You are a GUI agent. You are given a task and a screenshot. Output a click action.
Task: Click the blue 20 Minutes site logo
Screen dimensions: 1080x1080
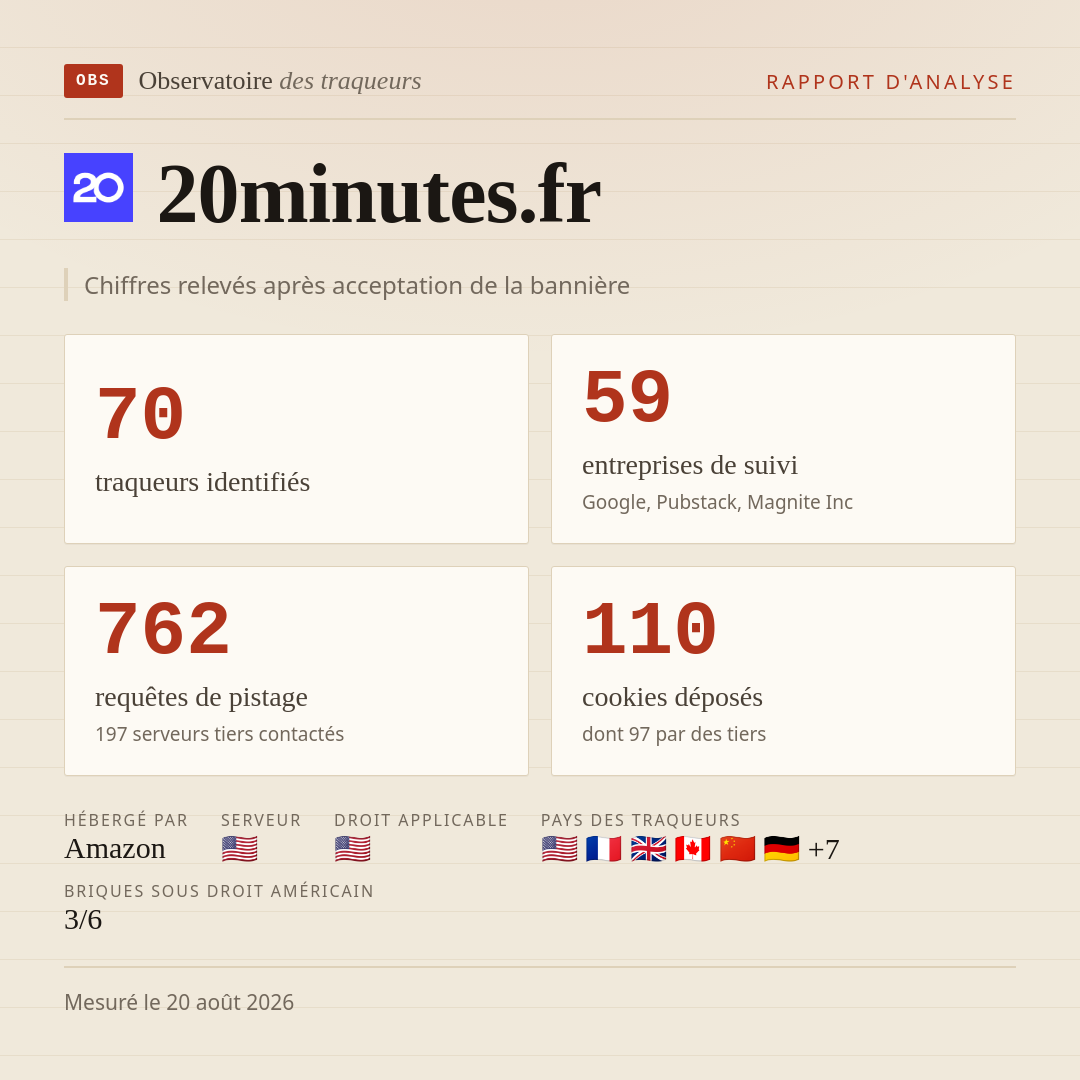[98, 187]
